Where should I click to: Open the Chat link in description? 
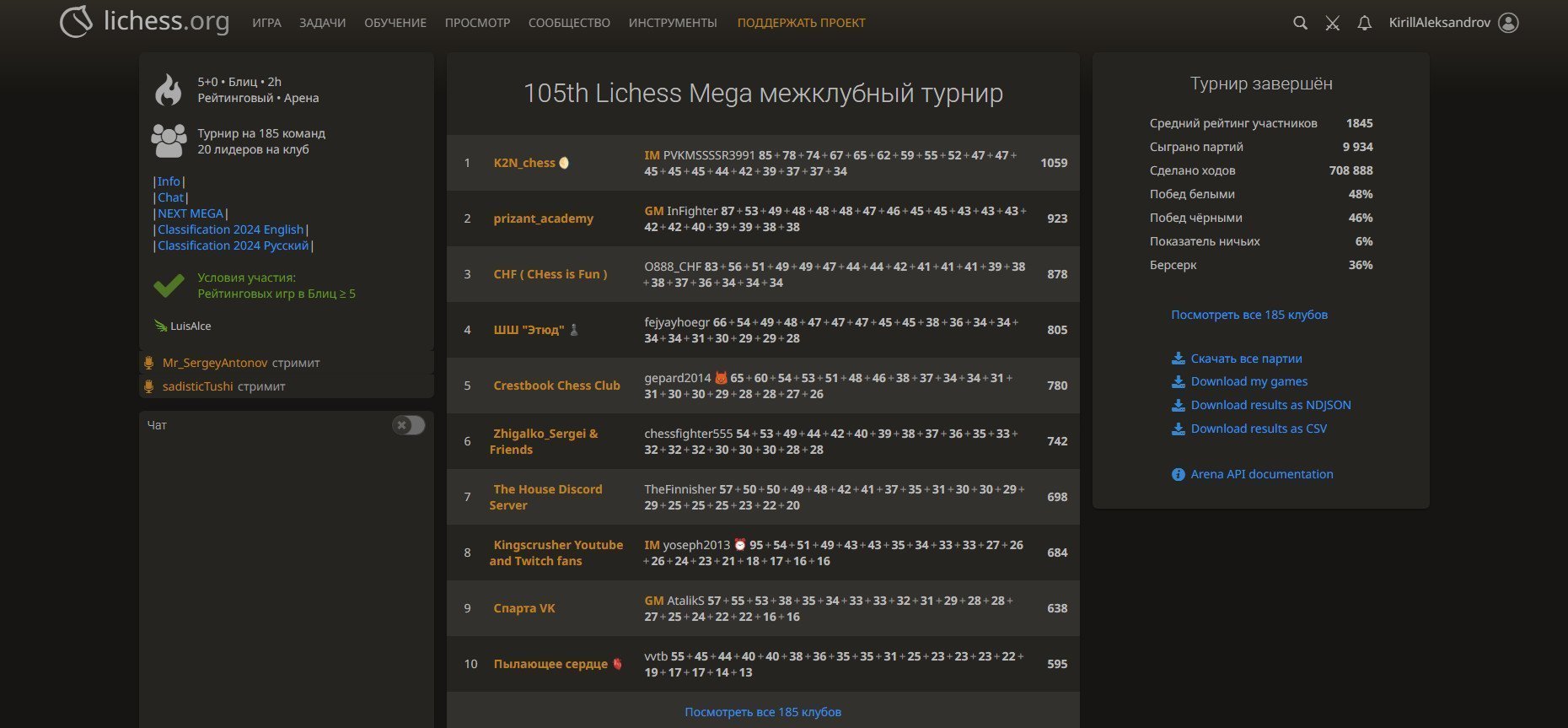click(170, 197)
